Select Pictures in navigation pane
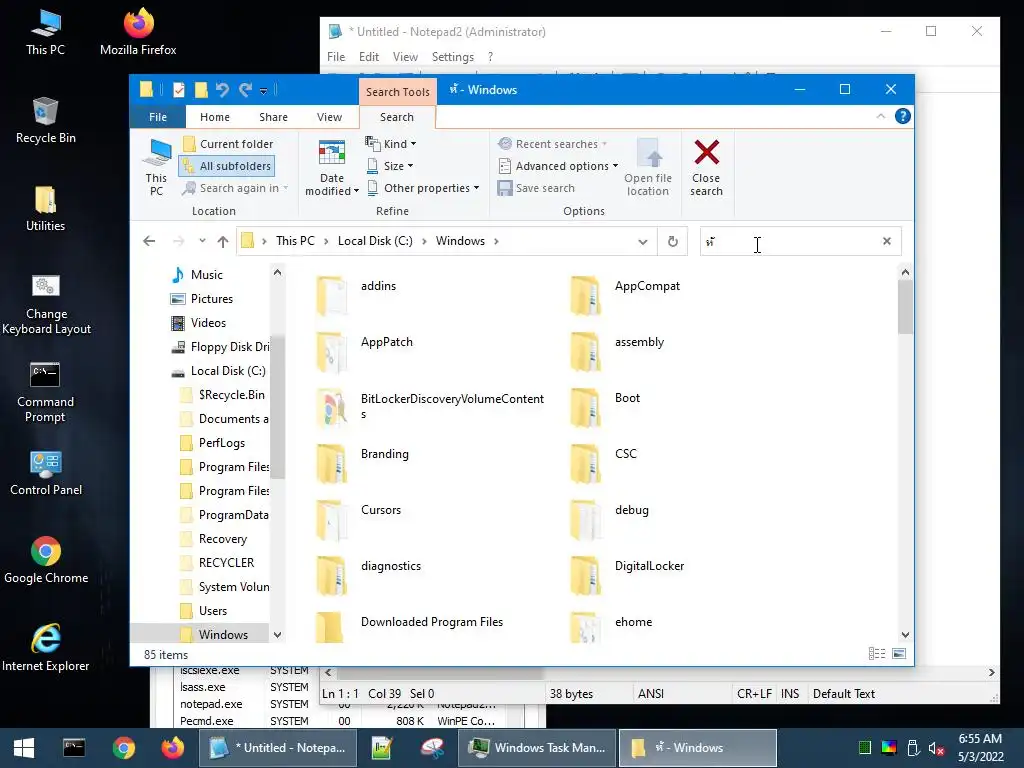1024x768 pixels. [x=202, y=298]
